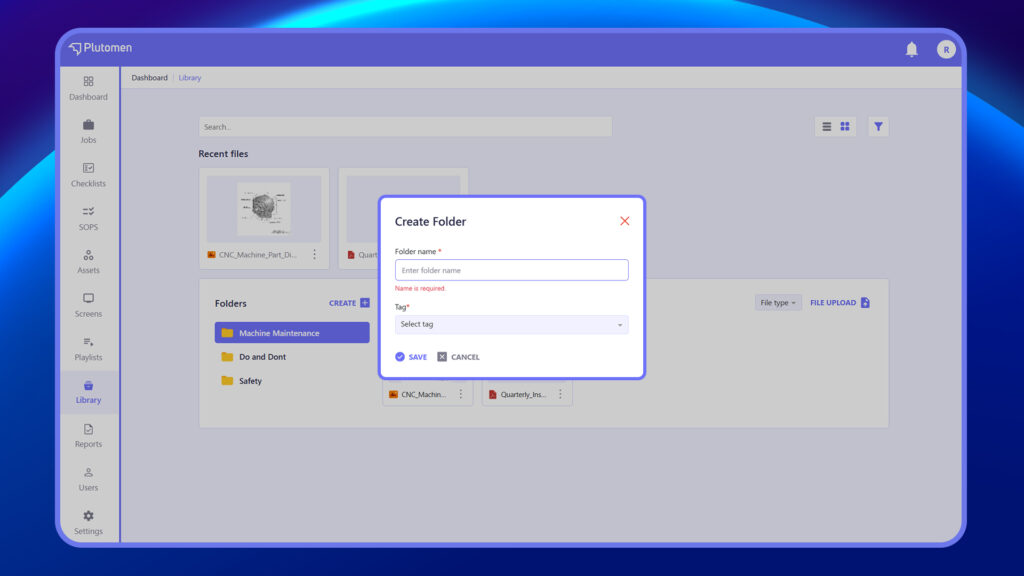Viewport: 1024px width, 576px height.
Task: Click the 'Name is required' error text
Action: point(420,289)
